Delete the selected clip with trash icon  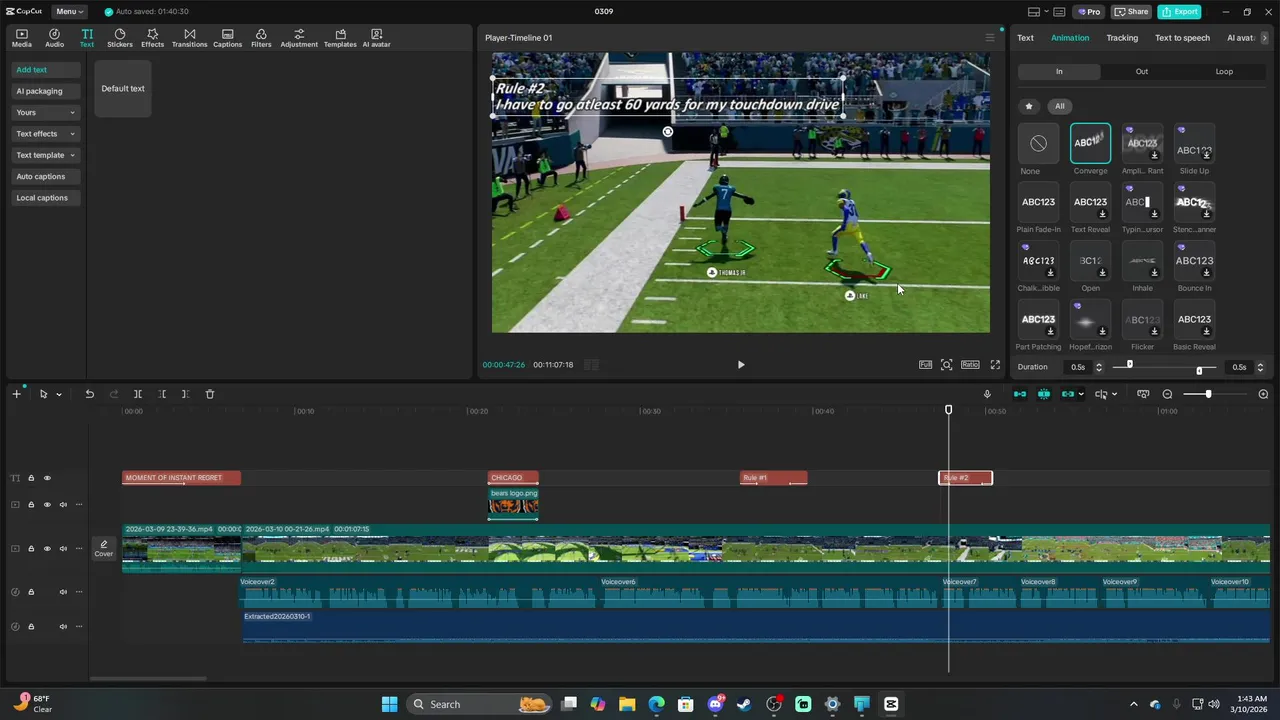210,394
